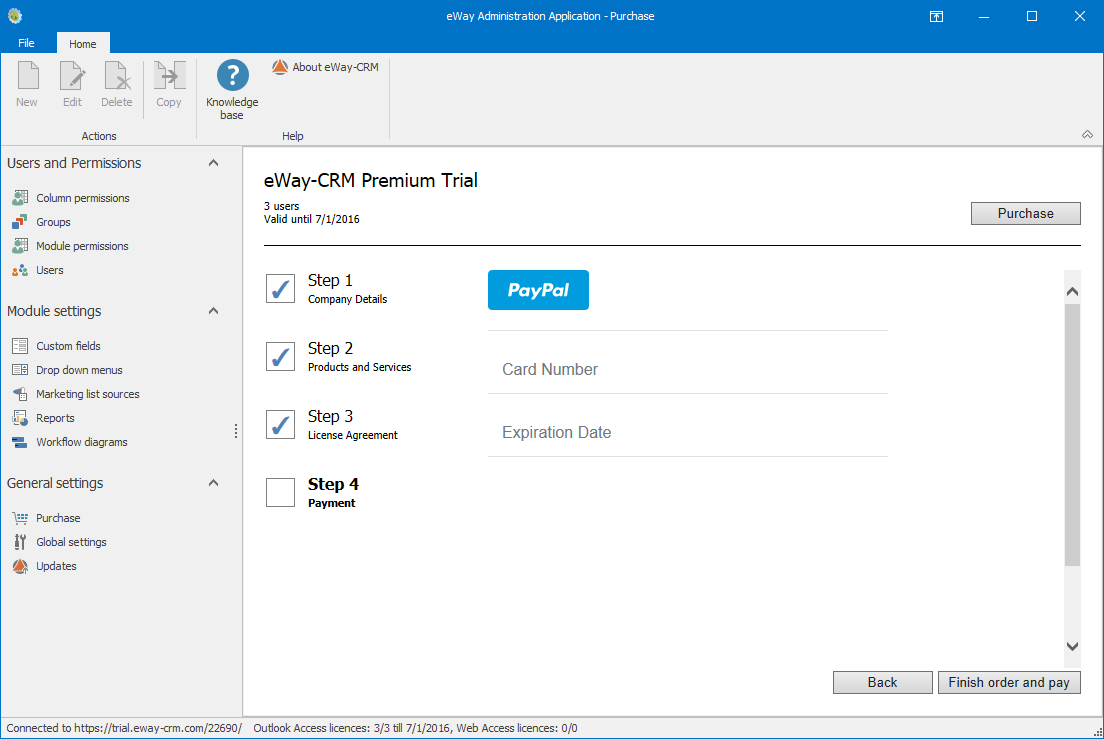1104x739 pixels.
Task: Click the Drop down menus icon
Action: pos(20,370)
